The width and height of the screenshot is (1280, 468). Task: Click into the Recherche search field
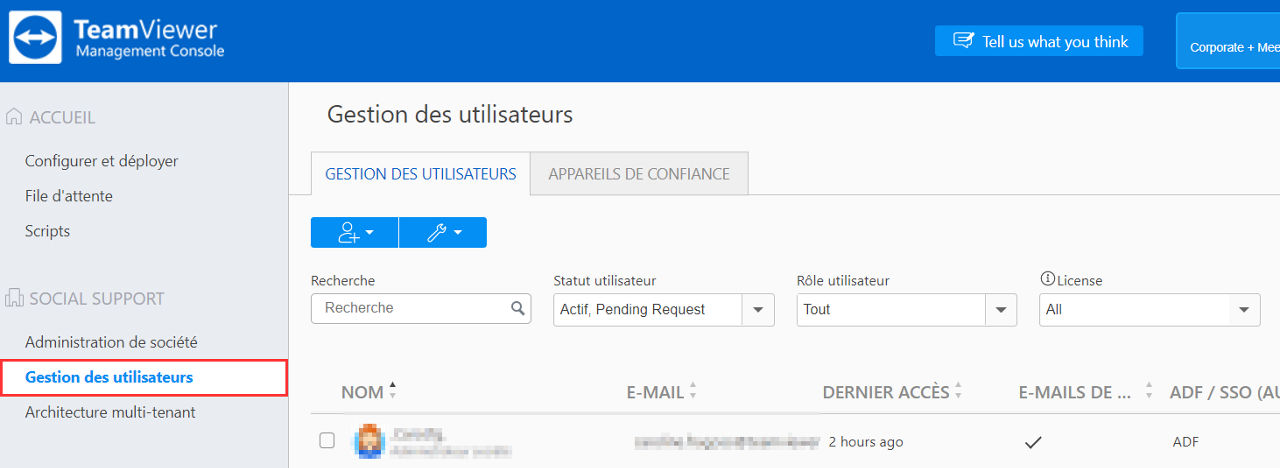point(421,308)
